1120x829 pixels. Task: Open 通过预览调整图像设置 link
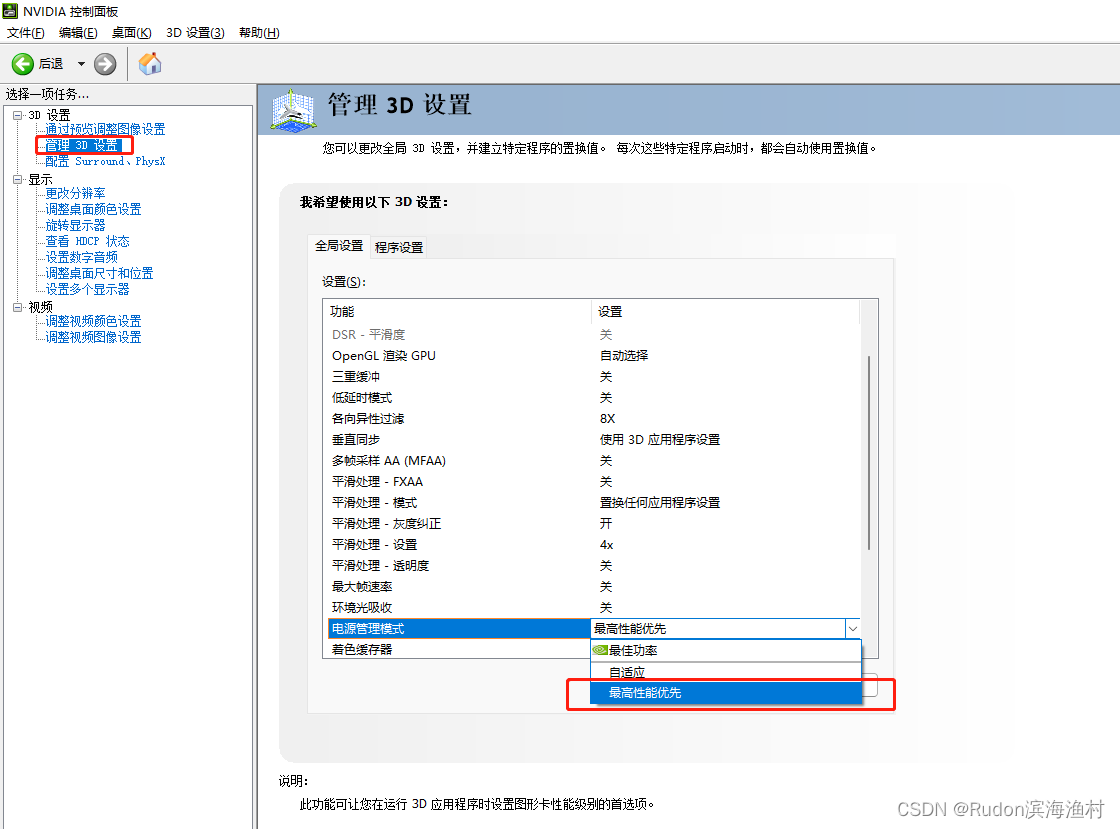pos(105,129)
